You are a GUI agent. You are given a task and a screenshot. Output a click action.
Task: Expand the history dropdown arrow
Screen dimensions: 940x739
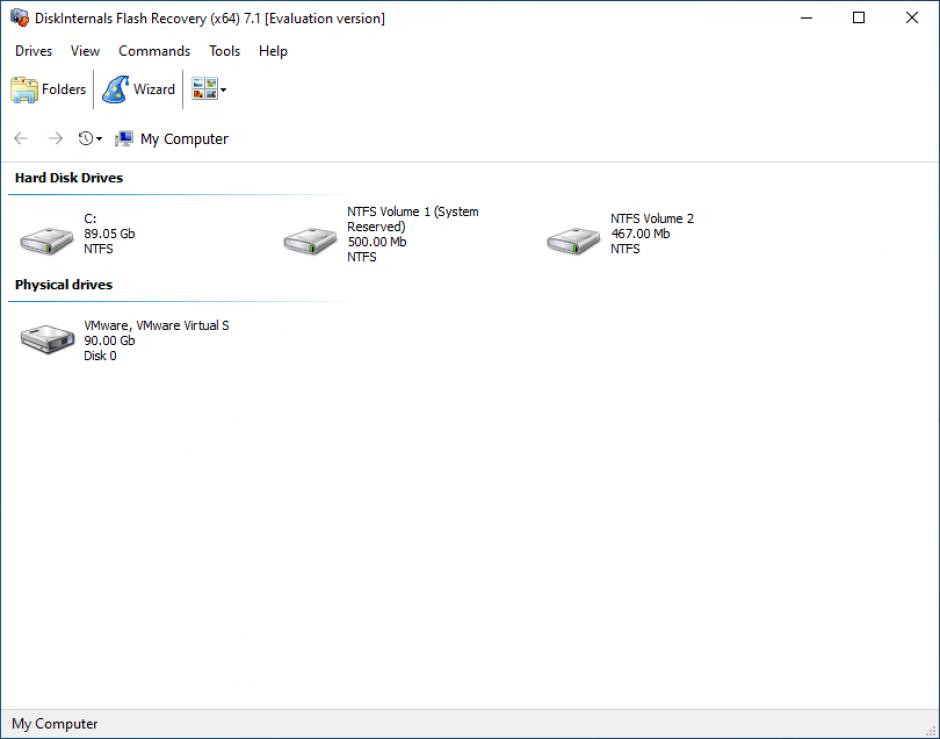[99, 139]
